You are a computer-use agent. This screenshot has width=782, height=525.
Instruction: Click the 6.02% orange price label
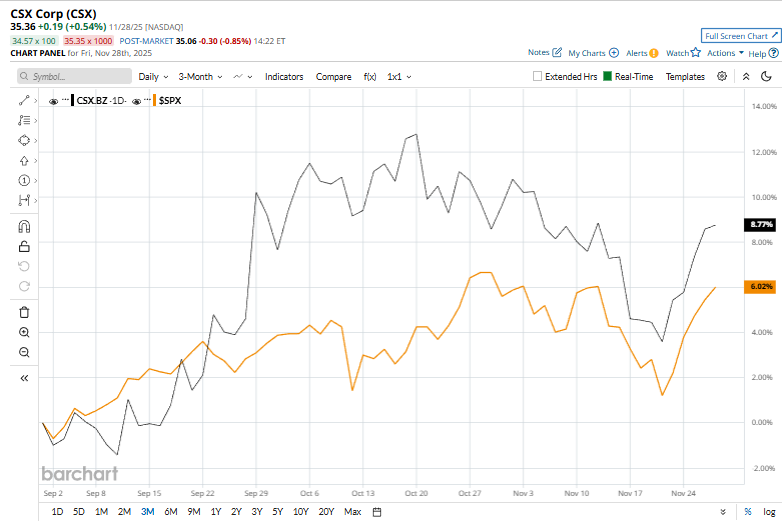click(x=760, y=287)
